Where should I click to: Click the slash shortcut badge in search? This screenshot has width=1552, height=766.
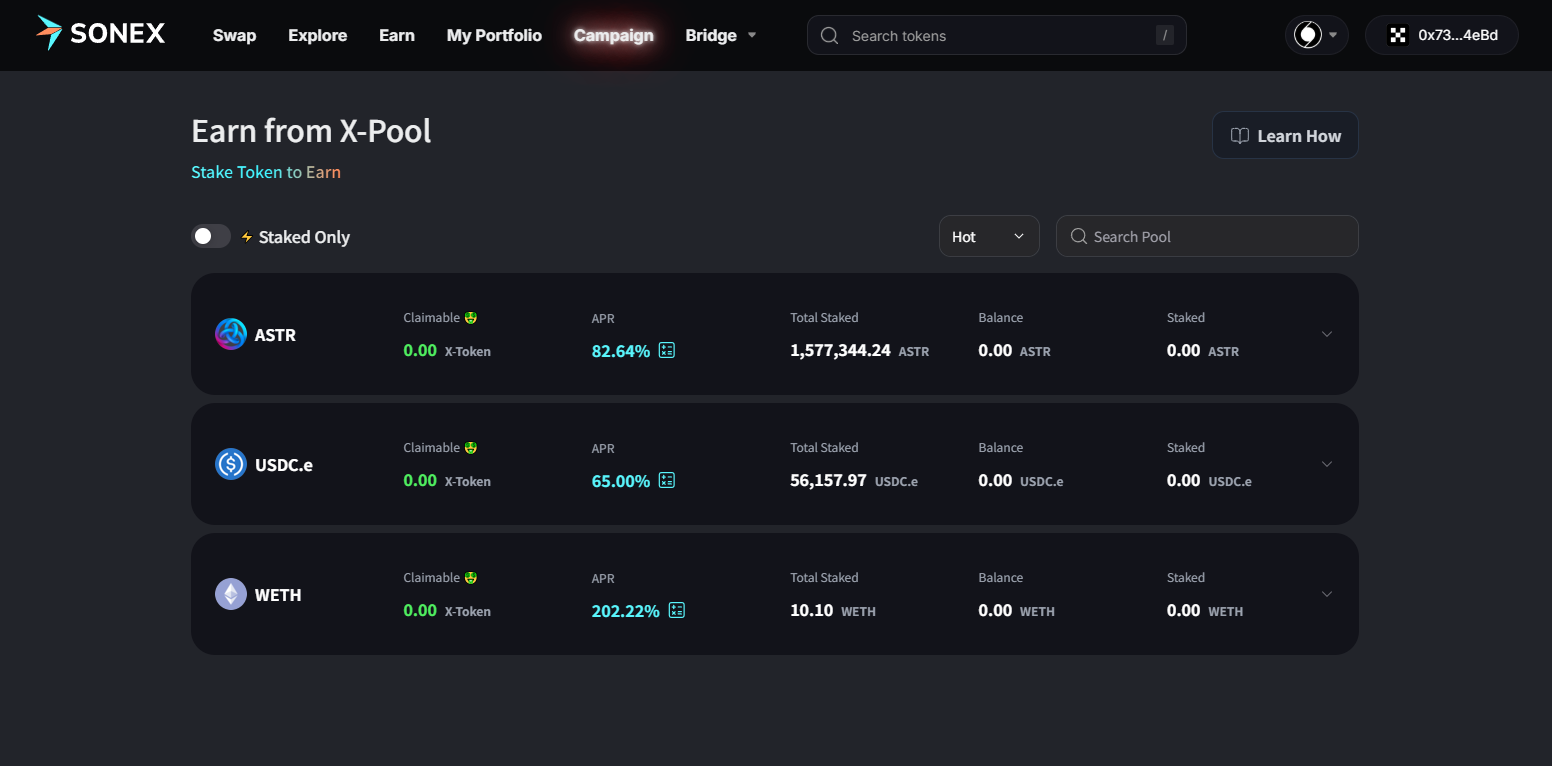coord(1164,35)
